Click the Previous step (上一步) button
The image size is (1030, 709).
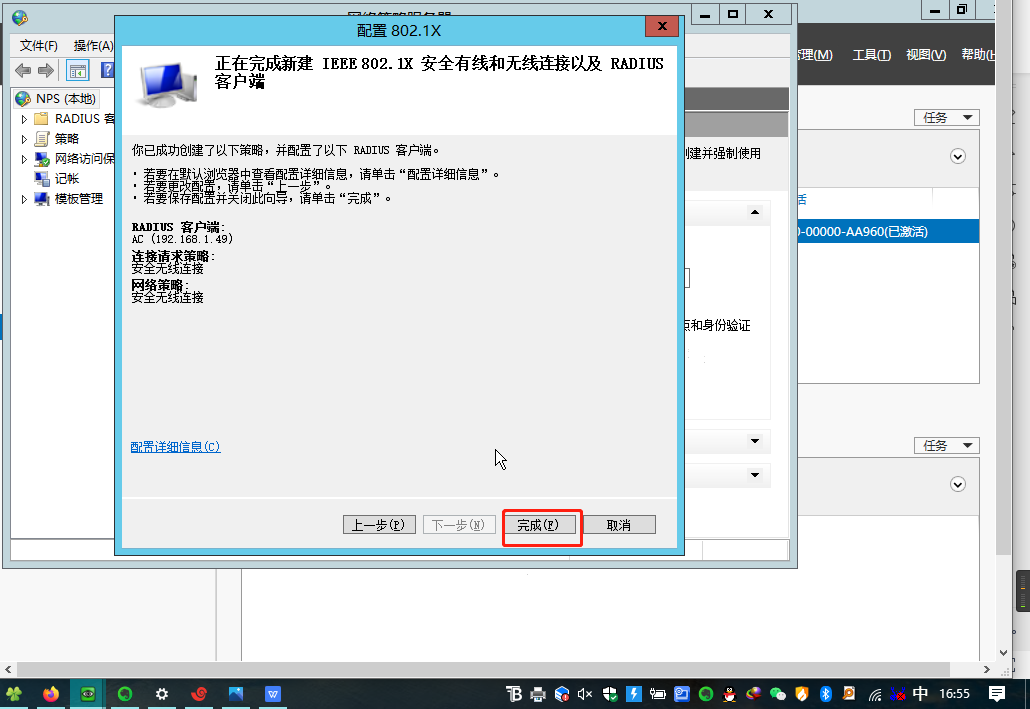coord(379,525)
